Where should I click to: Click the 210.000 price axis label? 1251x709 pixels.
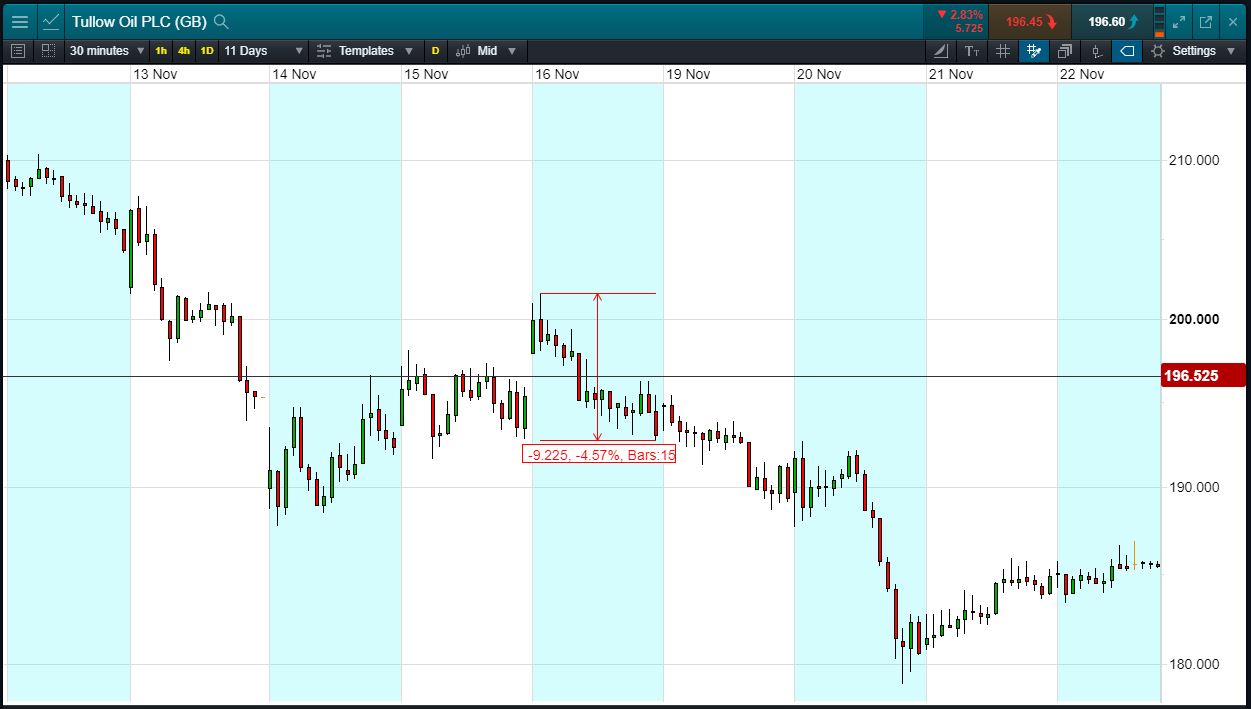click(x=1194, y=160)
